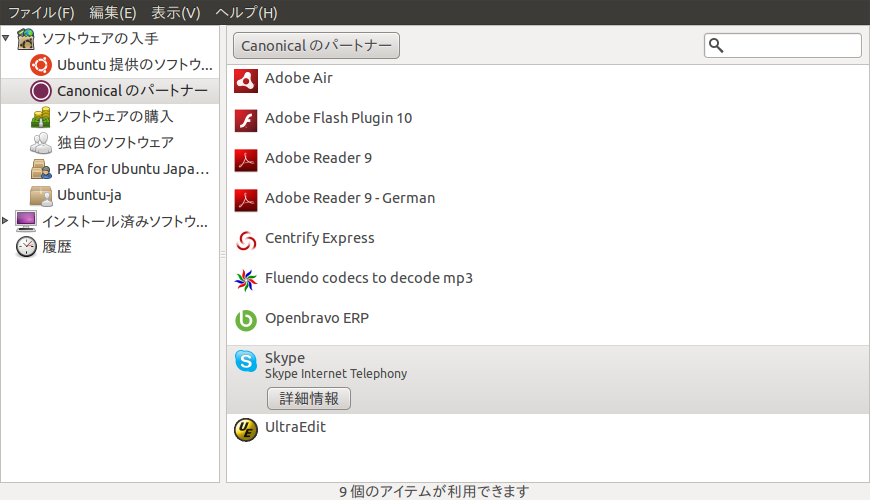Click the pane divider handle between sidebar and list
The image size is (870, 500).
click(x=223, y=254)
